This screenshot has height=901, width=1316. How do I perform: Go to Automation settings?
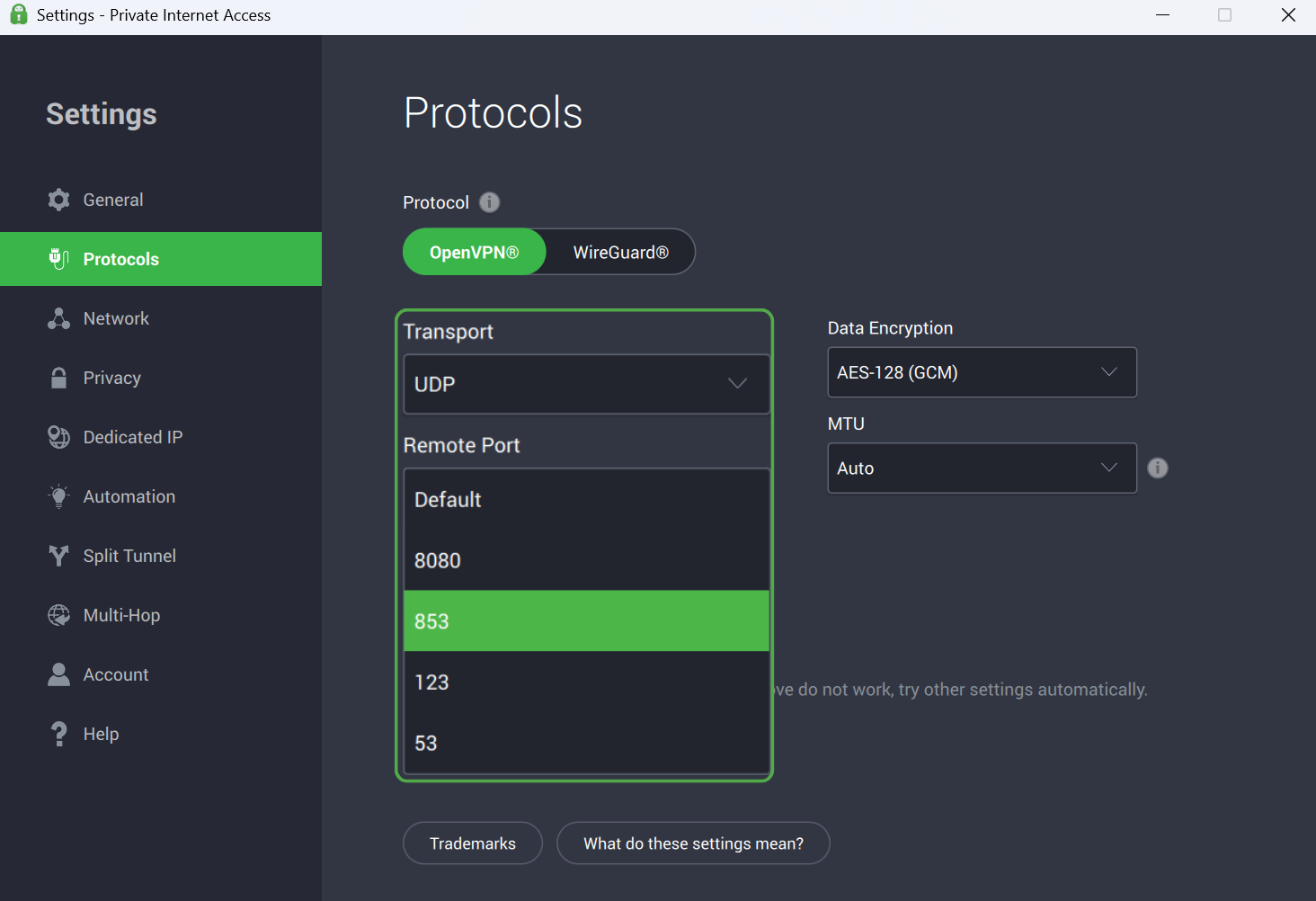pos(161,496)
